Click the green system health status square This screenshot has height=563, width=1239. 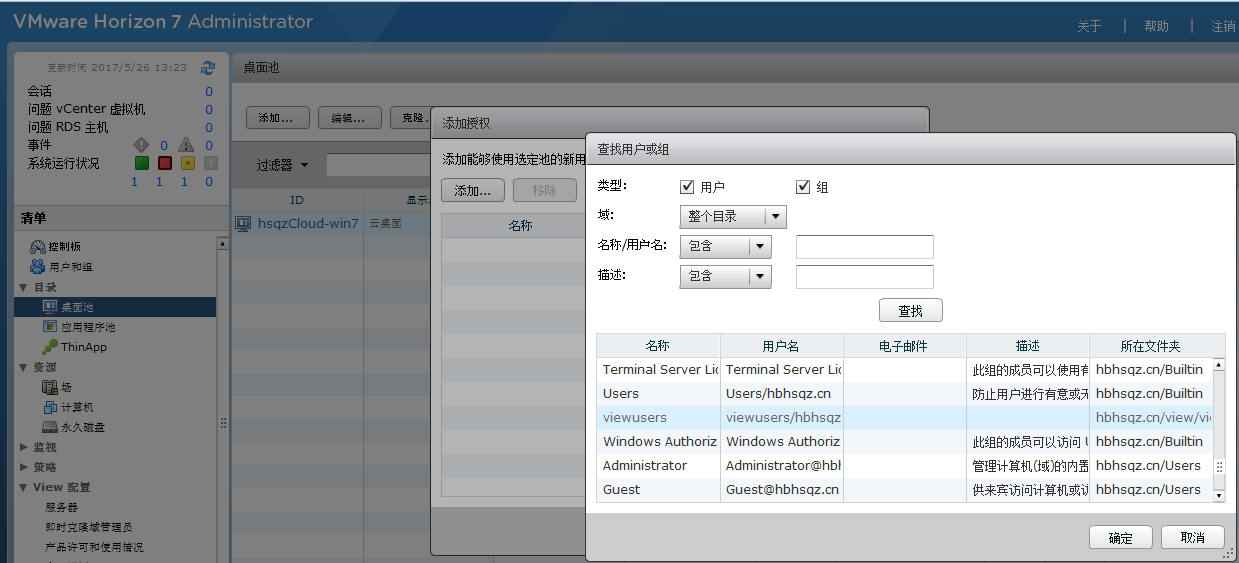pyautogui.click(x=141, y=163)
